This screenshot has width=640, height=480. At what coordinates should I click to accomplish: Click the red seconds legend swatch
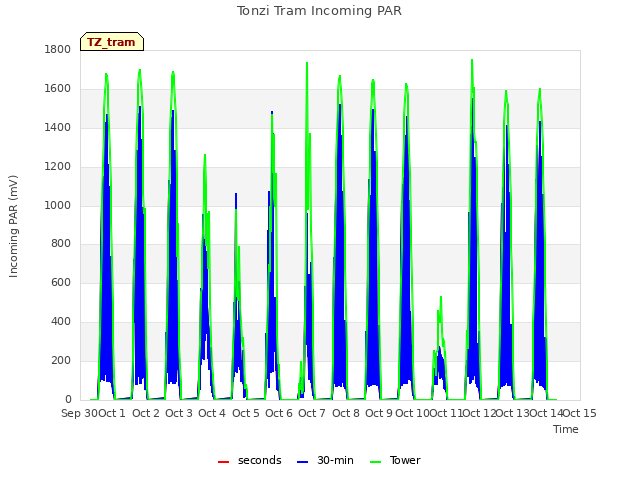tap(223, 462)
